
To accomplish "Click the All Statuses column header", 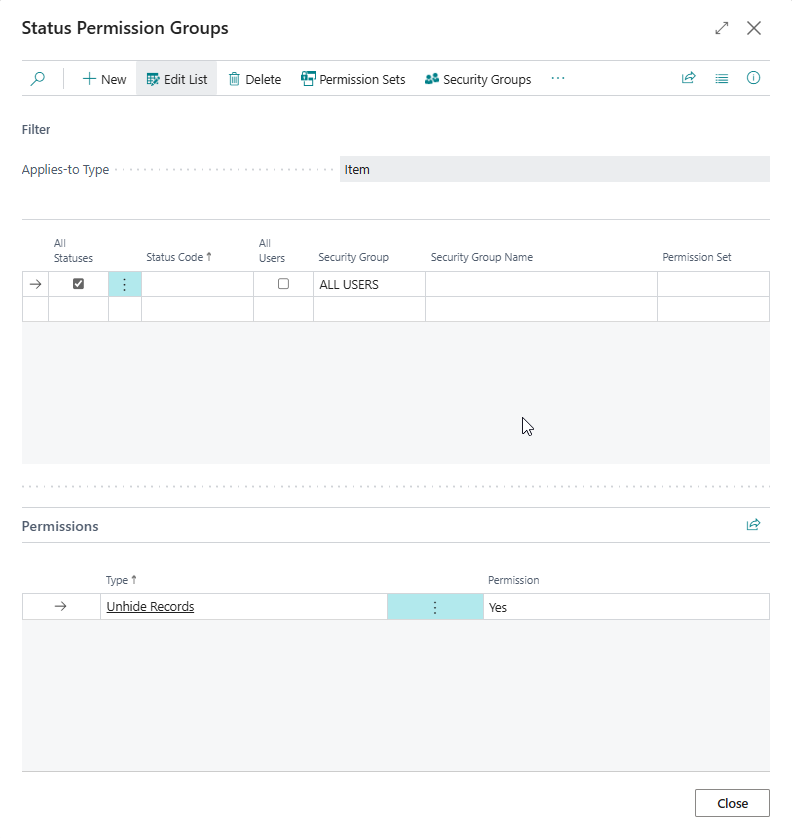I will (x=73, y=251).
